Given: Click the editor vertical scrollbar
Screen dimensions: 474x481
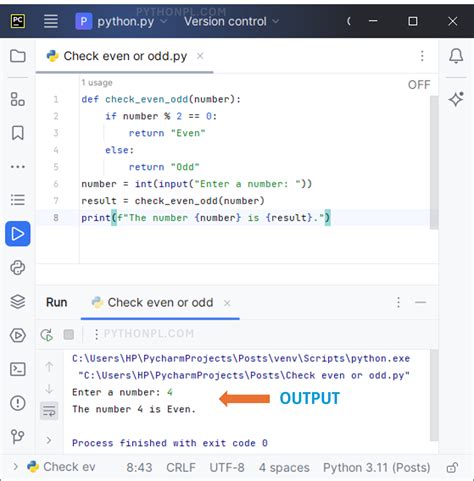Looking at the screenshot, I should click(434, 162).
